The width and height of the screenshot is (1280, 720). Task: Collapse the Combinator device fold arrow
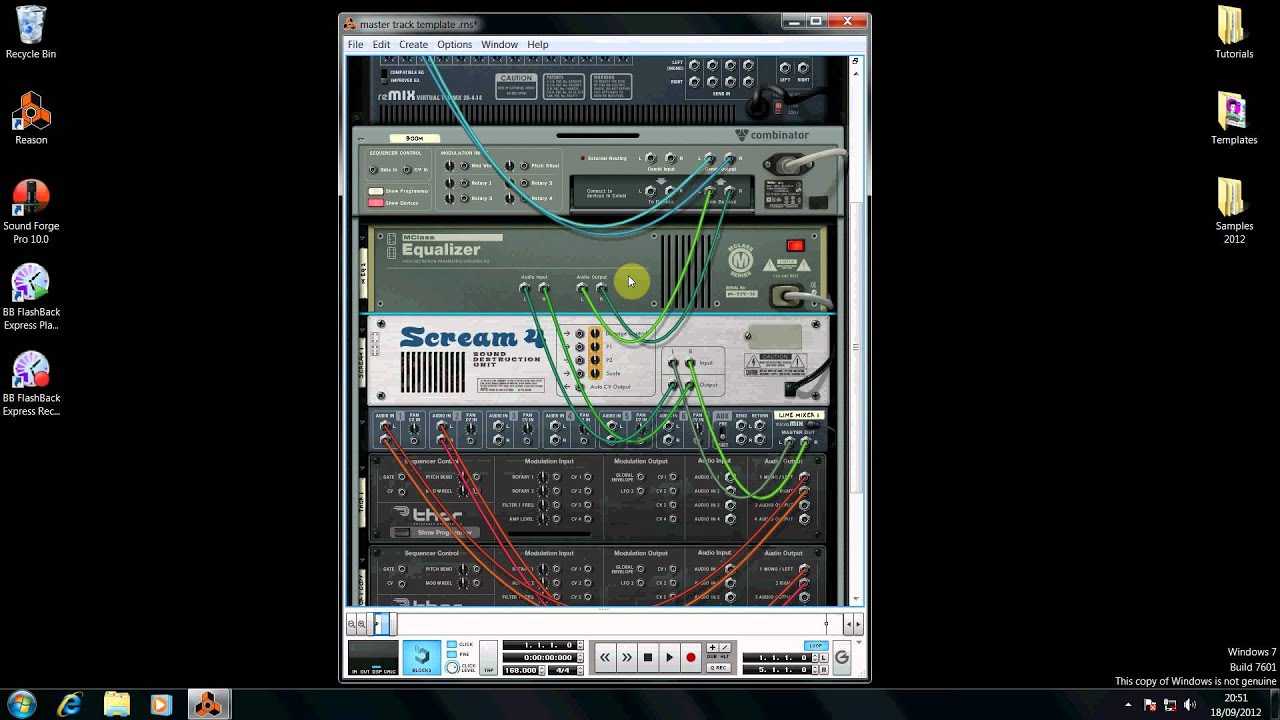(361, 139)
